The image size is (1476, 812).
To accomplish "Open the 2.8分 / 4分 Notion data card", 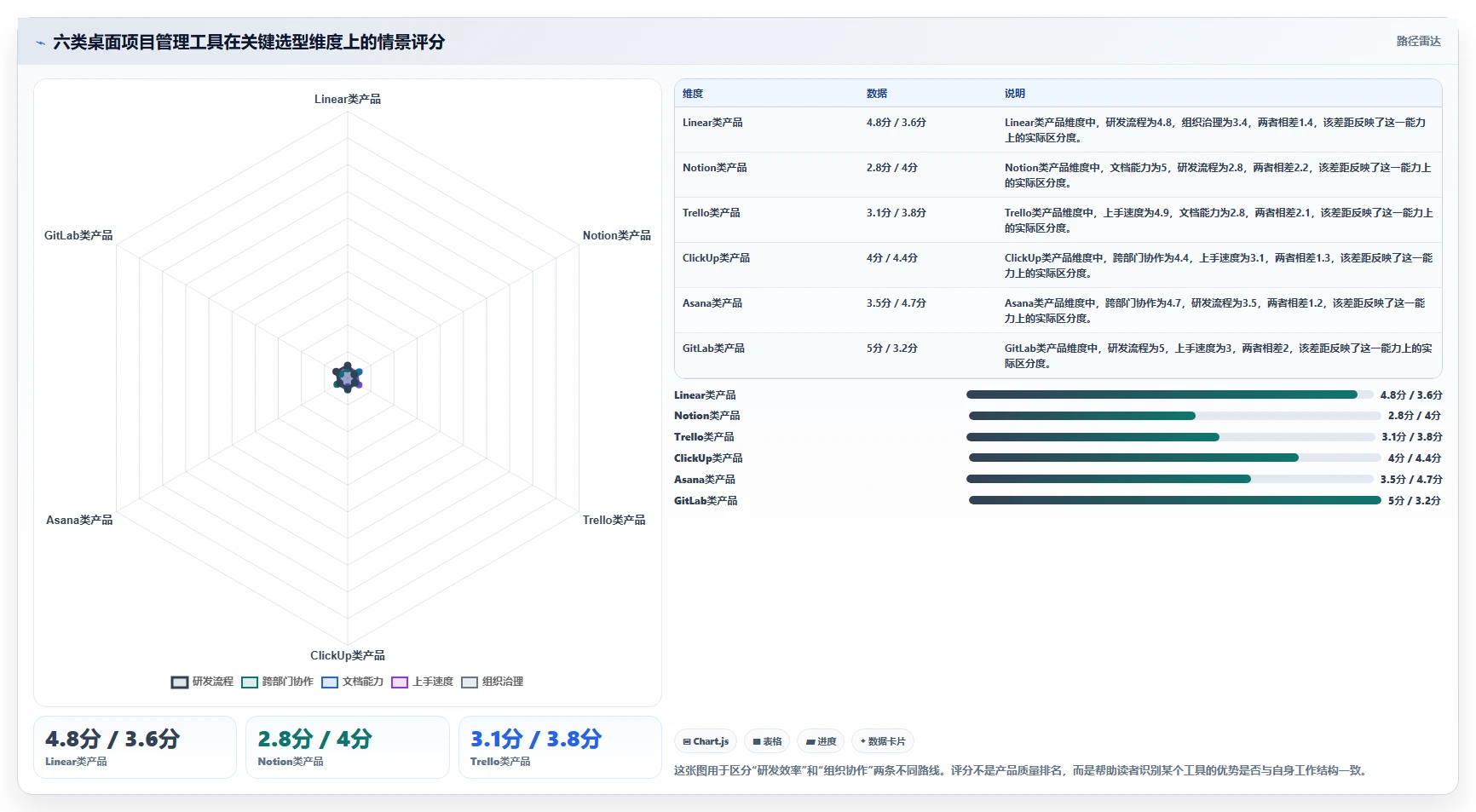I will pos(347,747).
